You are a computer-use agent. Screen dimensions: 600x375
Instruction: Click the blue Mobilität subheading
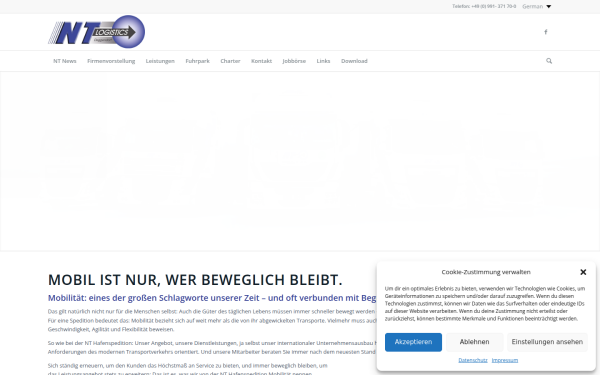pos(212,298)
